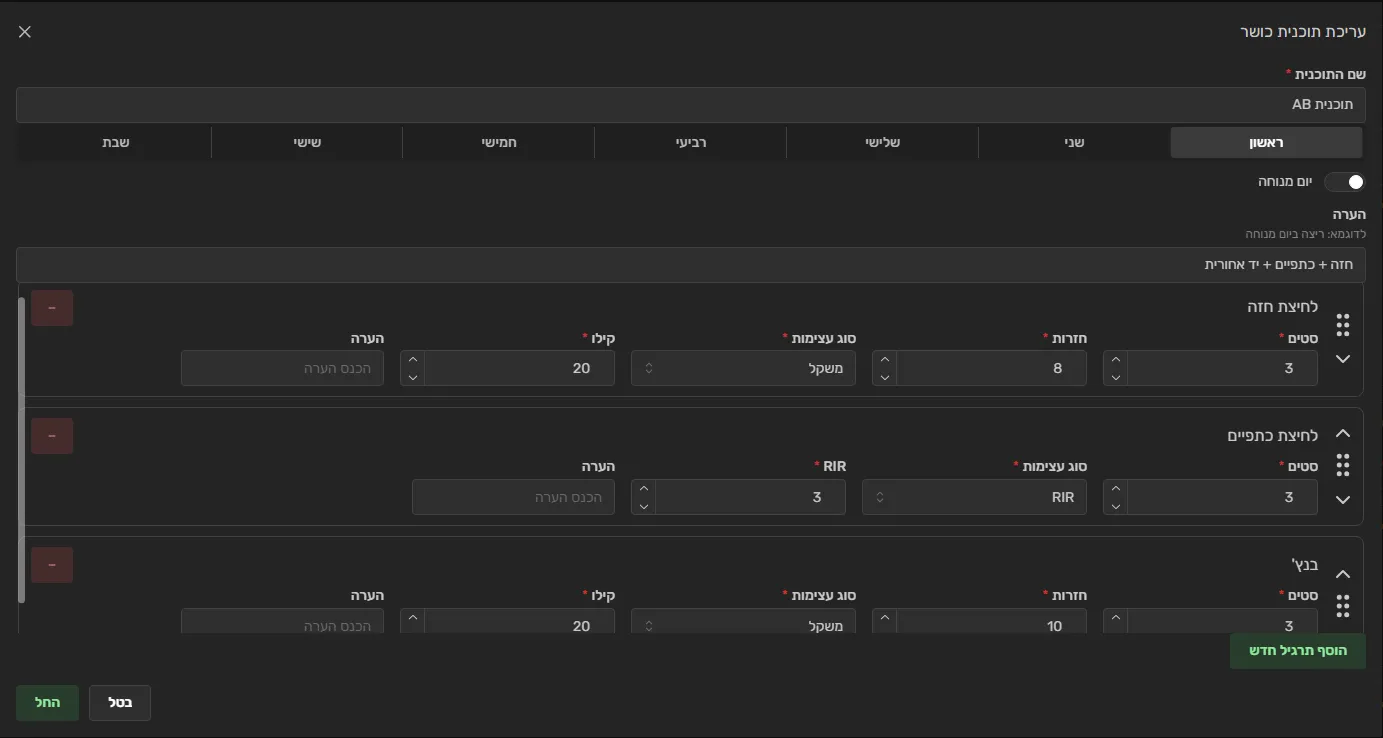1383x738 pixels.
Task: Click the exercise list vertical scrollbar
Action: pos(21,450)
